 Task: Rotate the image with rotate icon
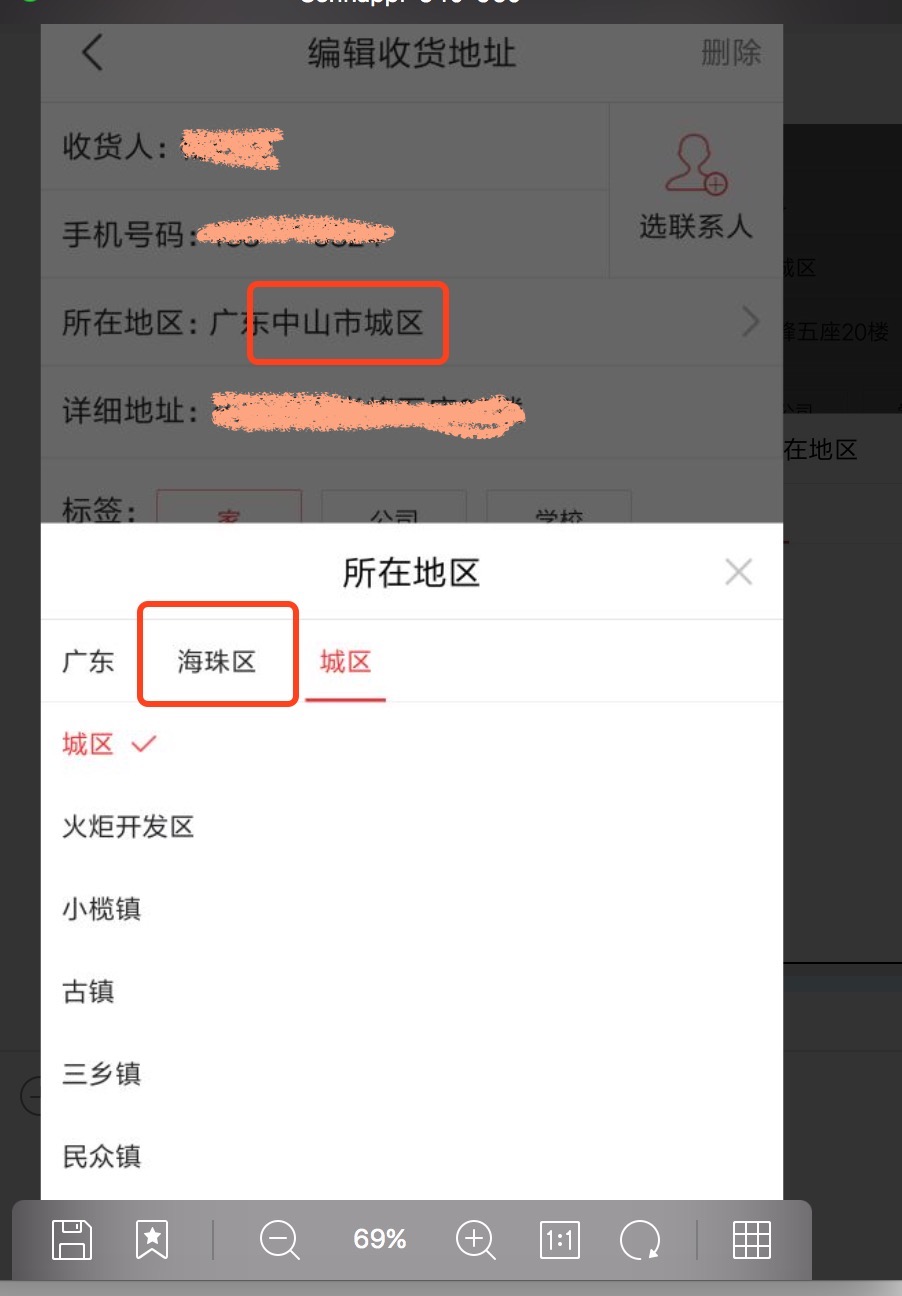point(640,1240)
